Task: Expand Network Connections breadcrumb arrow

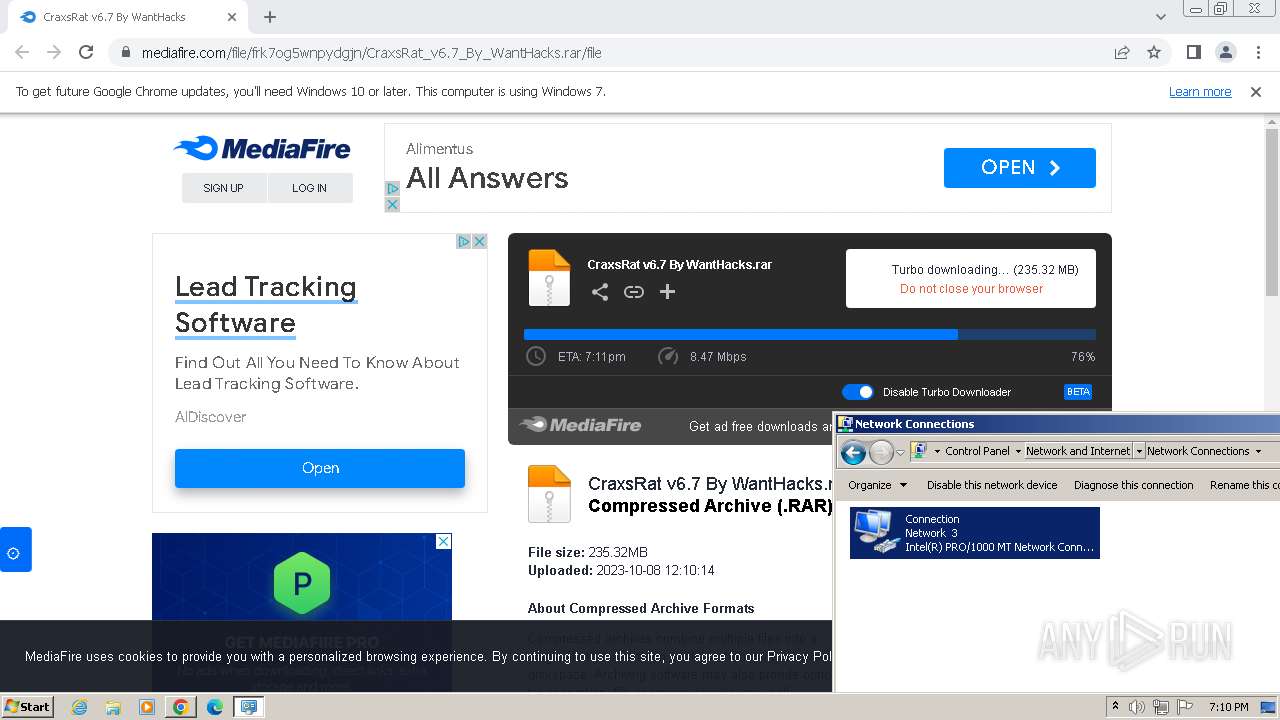Action: pyautogui.click(x=1258, y=452)
